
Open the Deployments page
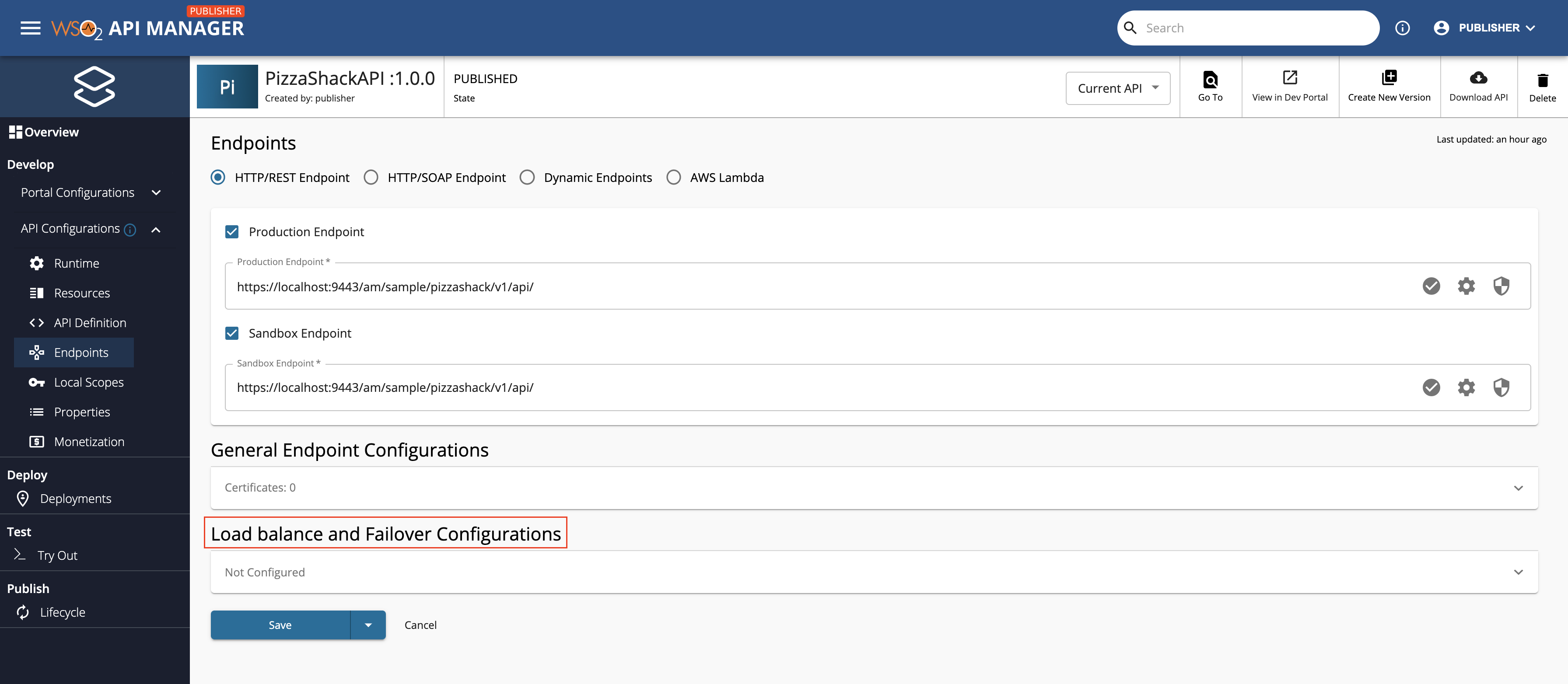tap(76, 499)
